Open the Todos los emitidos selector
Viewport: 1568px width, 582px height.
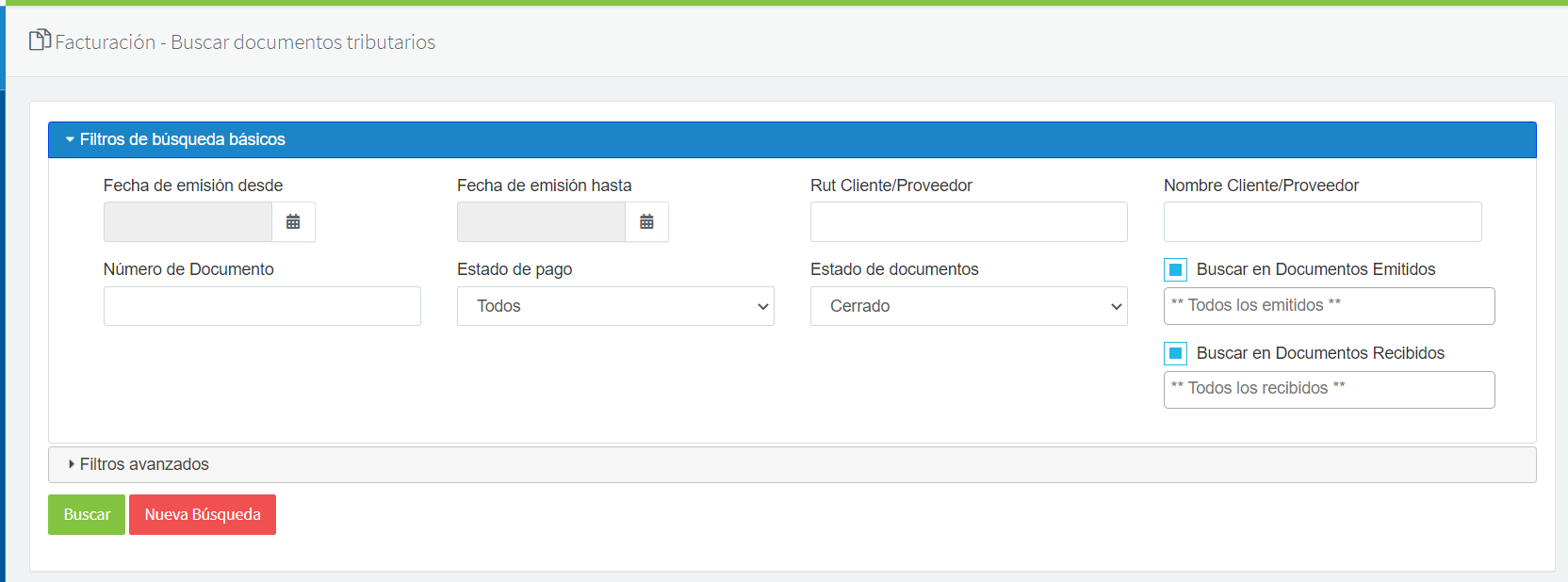coord(1329,306)
